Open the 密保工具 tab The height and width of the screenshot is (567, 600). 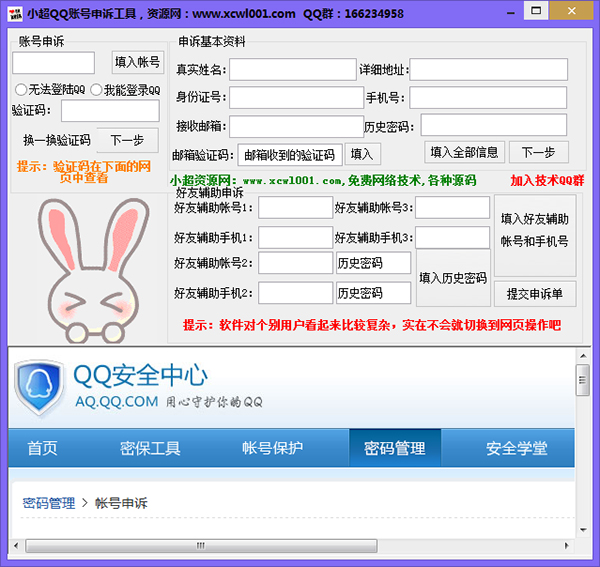coord(150,448)
